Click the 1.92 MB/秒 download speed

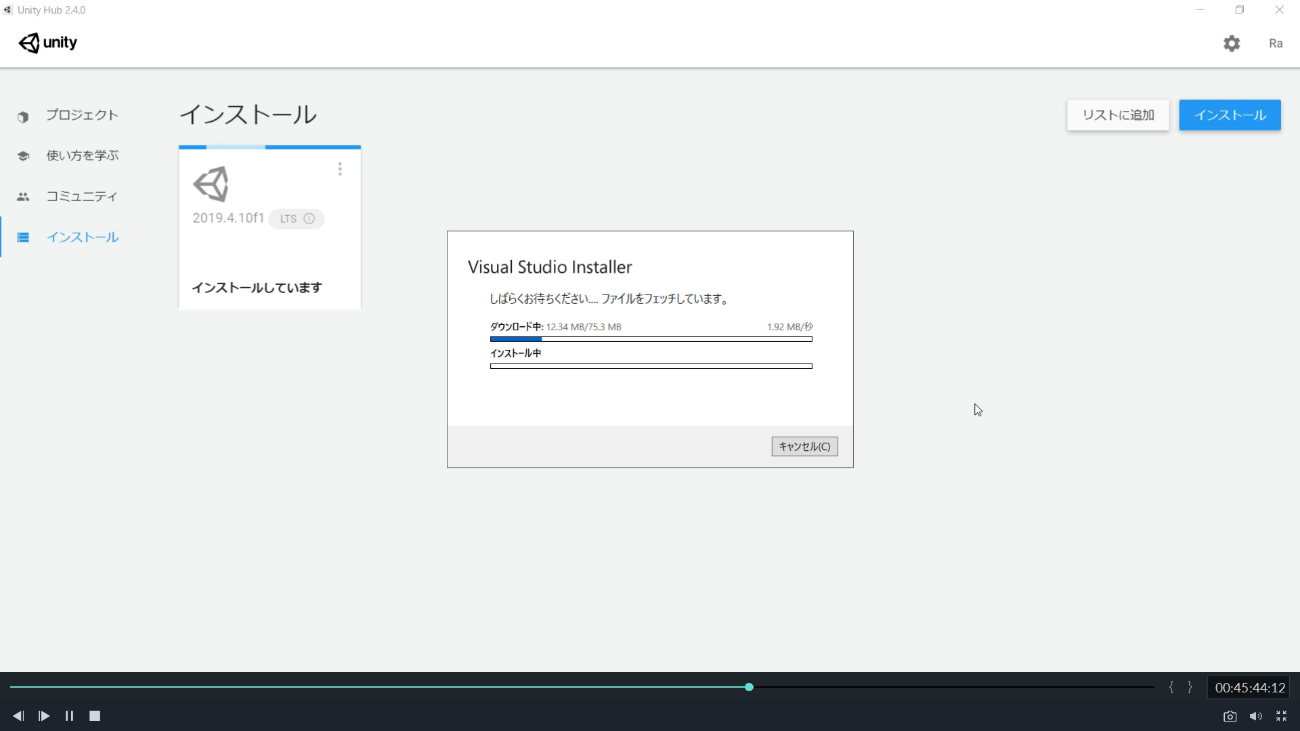tap(790, 327)
